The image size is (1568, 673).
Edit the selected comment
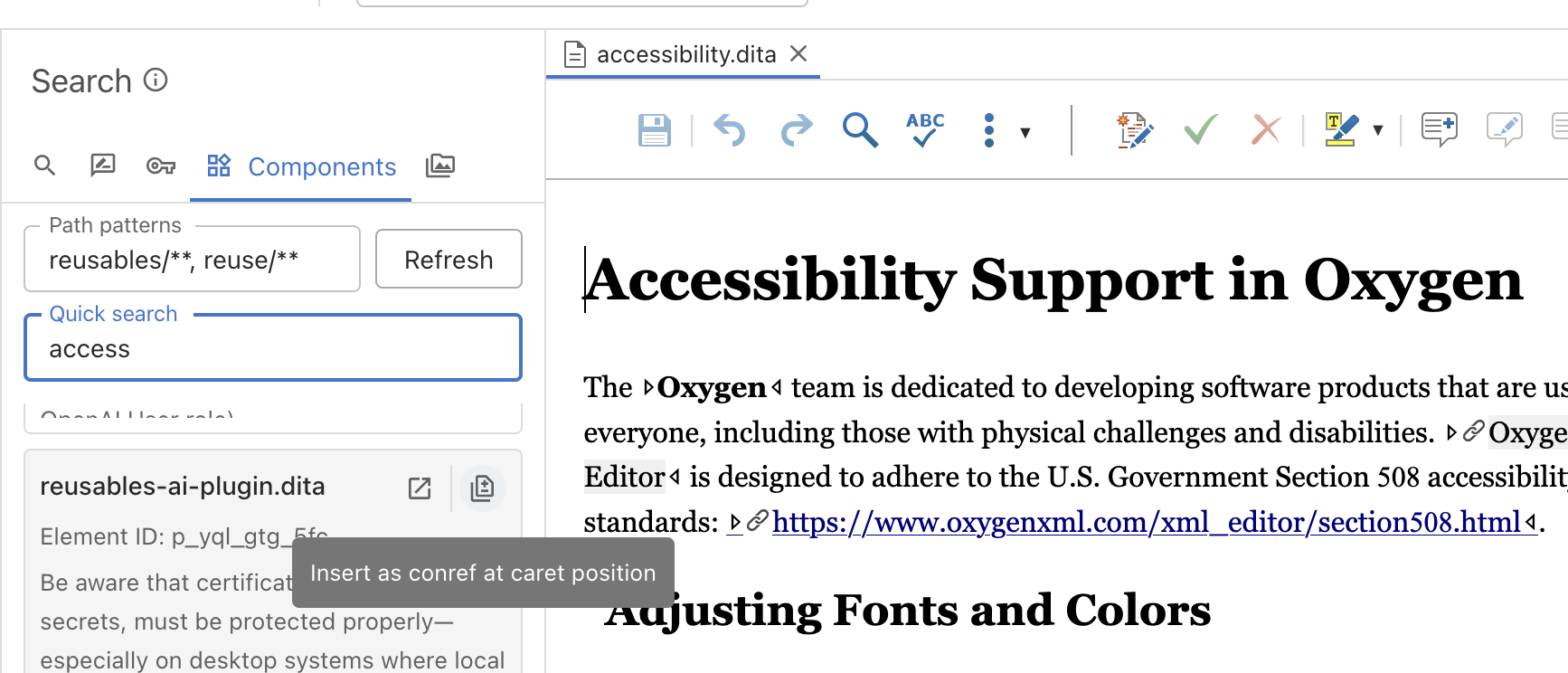point(1505,129)
